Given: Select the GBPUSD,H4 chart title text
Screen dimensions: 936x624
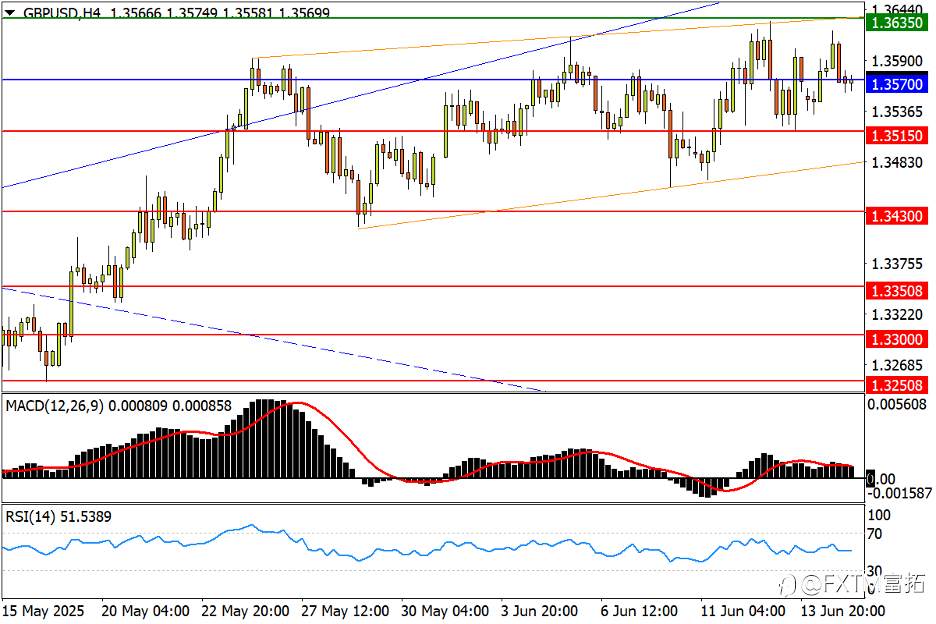Looking at the screenshot, I should pos(61,13).
